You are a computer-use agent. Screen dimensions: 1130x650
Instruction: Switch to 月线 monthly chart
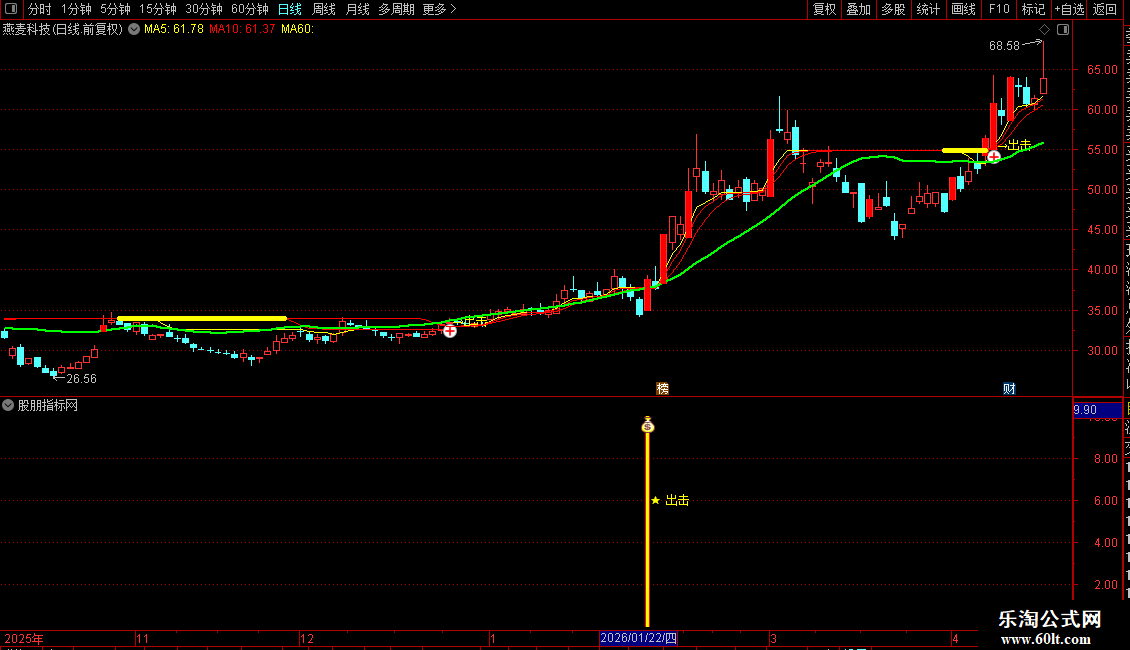click(x=357, y=9)
